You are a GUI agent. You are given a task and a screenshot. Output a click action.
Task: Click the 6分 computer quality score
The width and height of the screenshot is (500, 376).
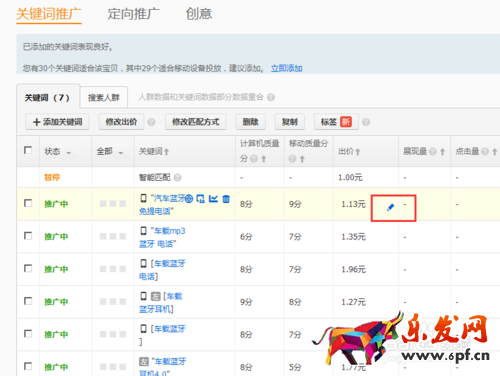click(246, 237)
